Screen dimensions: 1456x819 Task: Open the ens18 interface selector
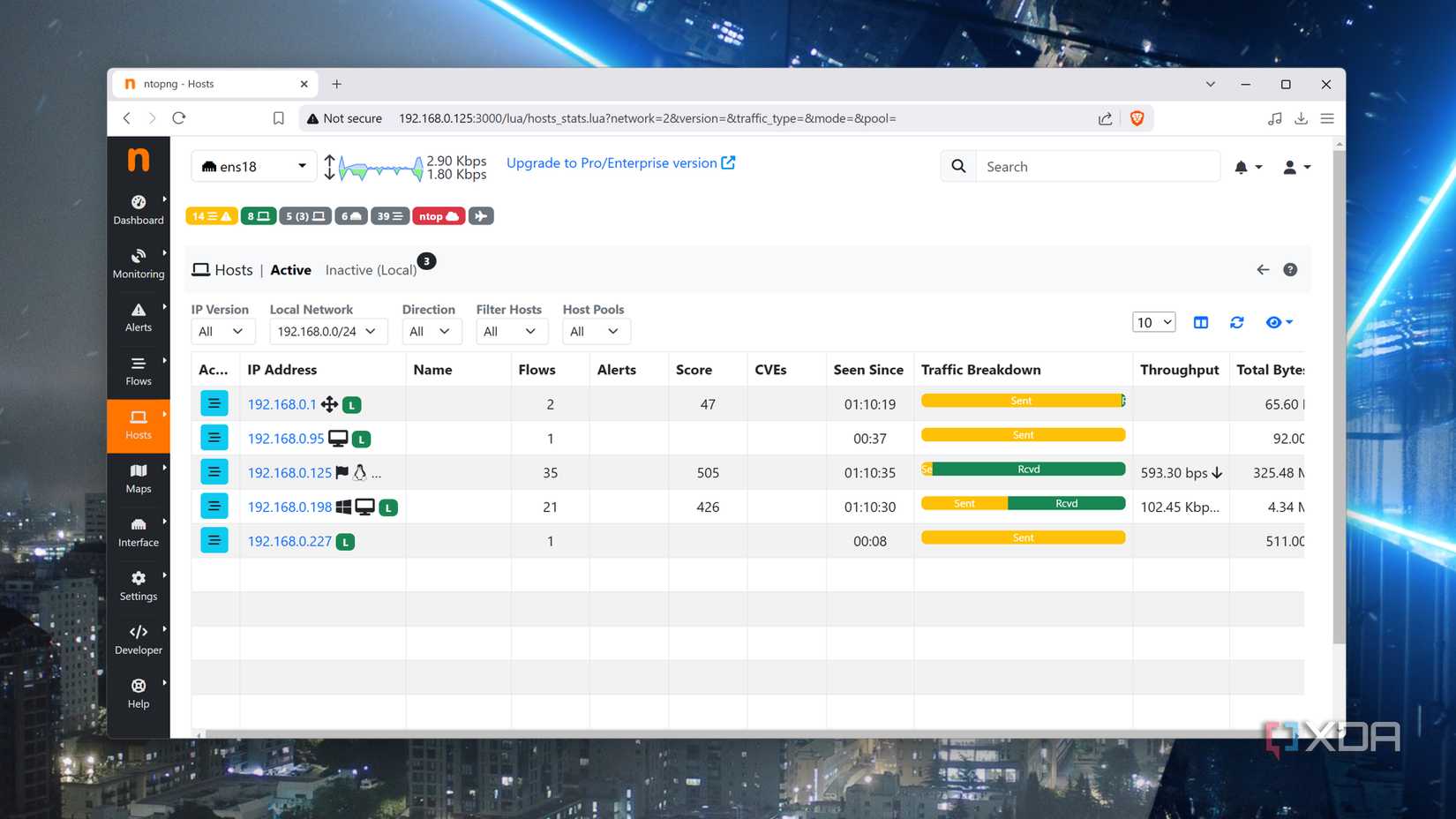coord(253,166)
